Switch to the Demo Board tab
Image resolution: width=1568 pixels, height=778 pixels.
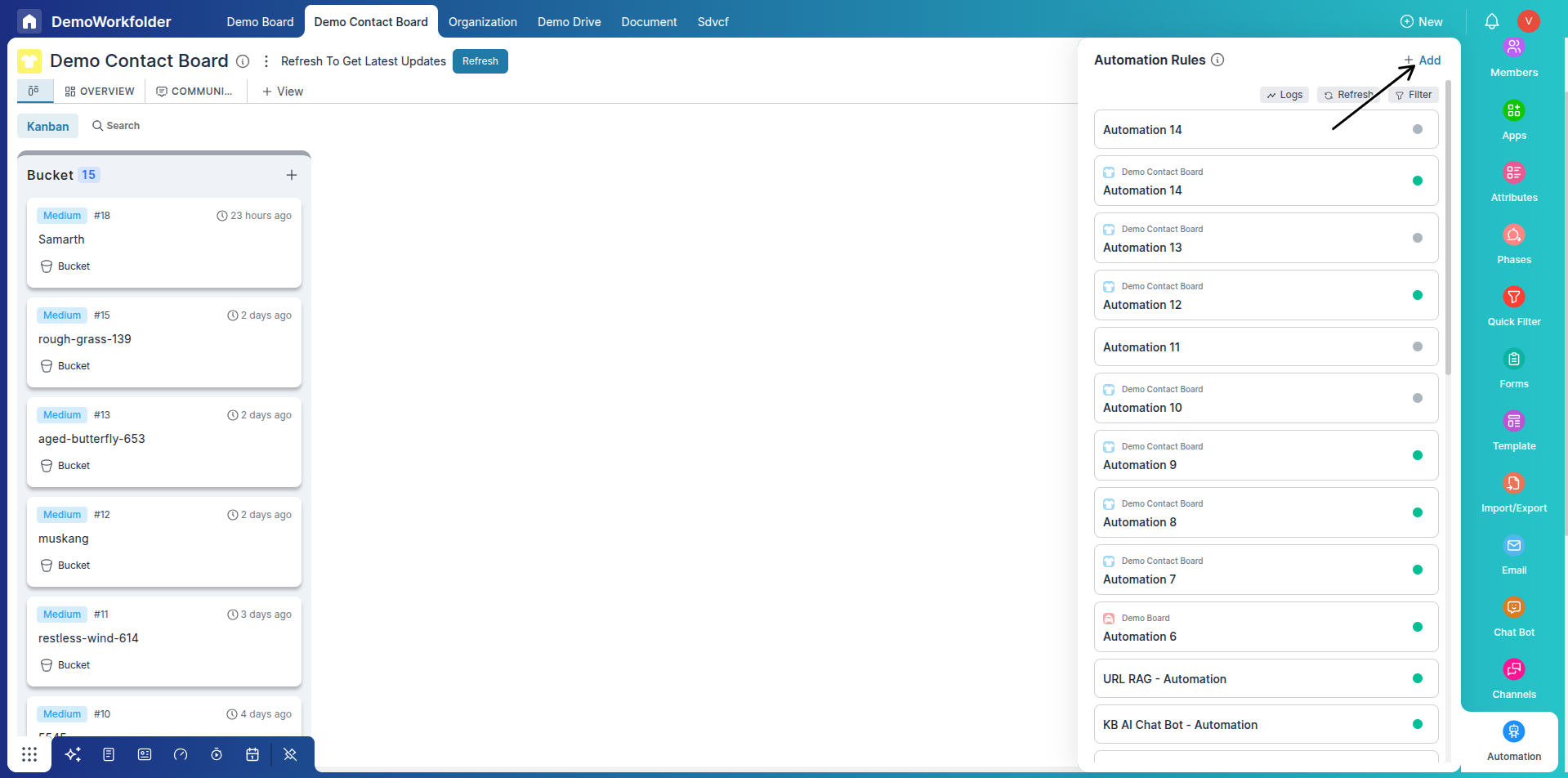click(260, 22)
